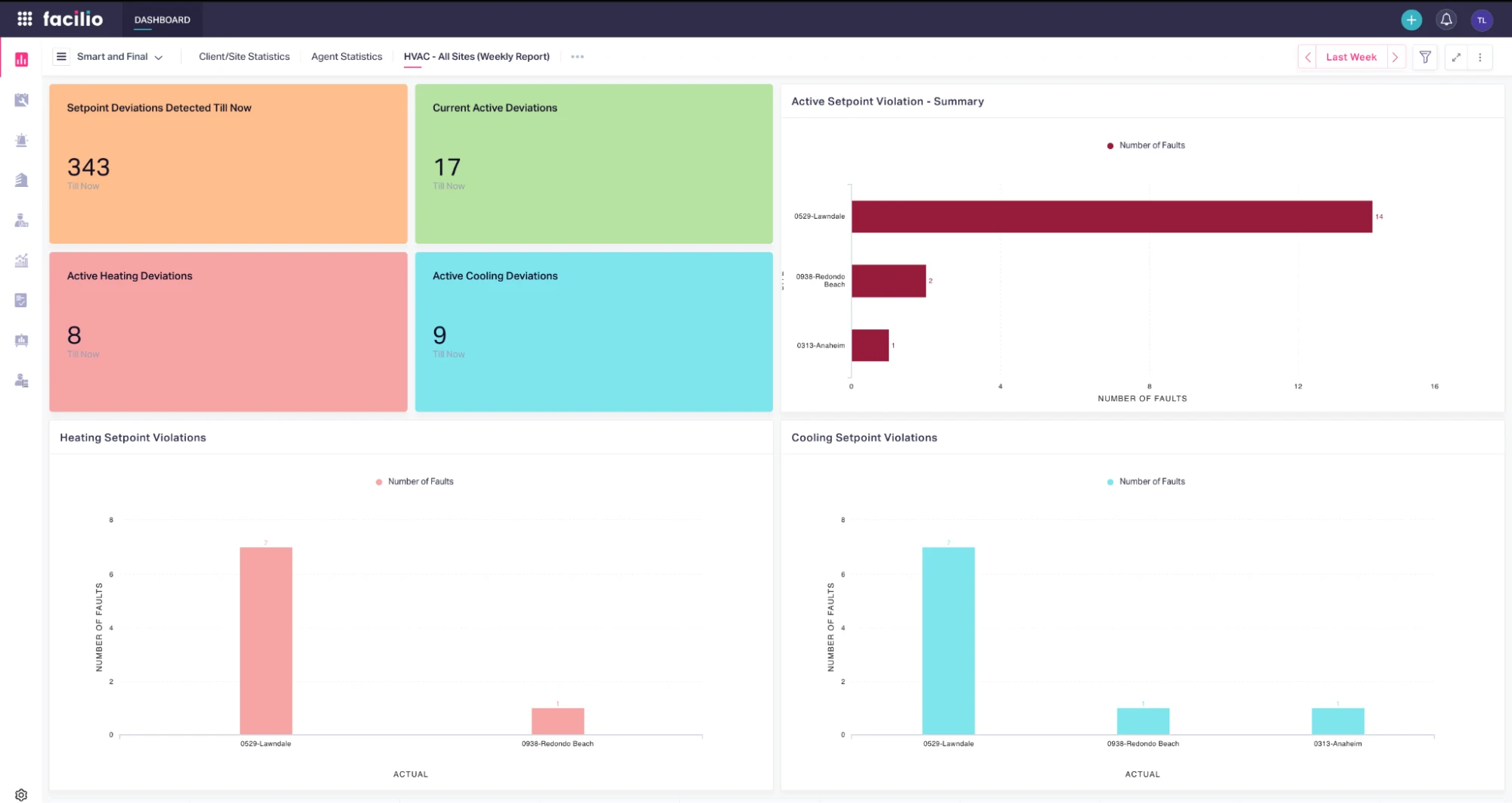1512x803 pixels.
Task: Select the dashboard chart icon in sidebar
Action: tap(21, 59)
